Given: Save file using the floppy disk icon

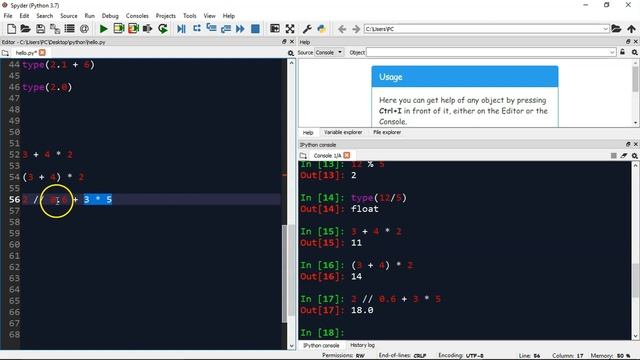Looking at the screenshot, I should click(x=40, y=29).
